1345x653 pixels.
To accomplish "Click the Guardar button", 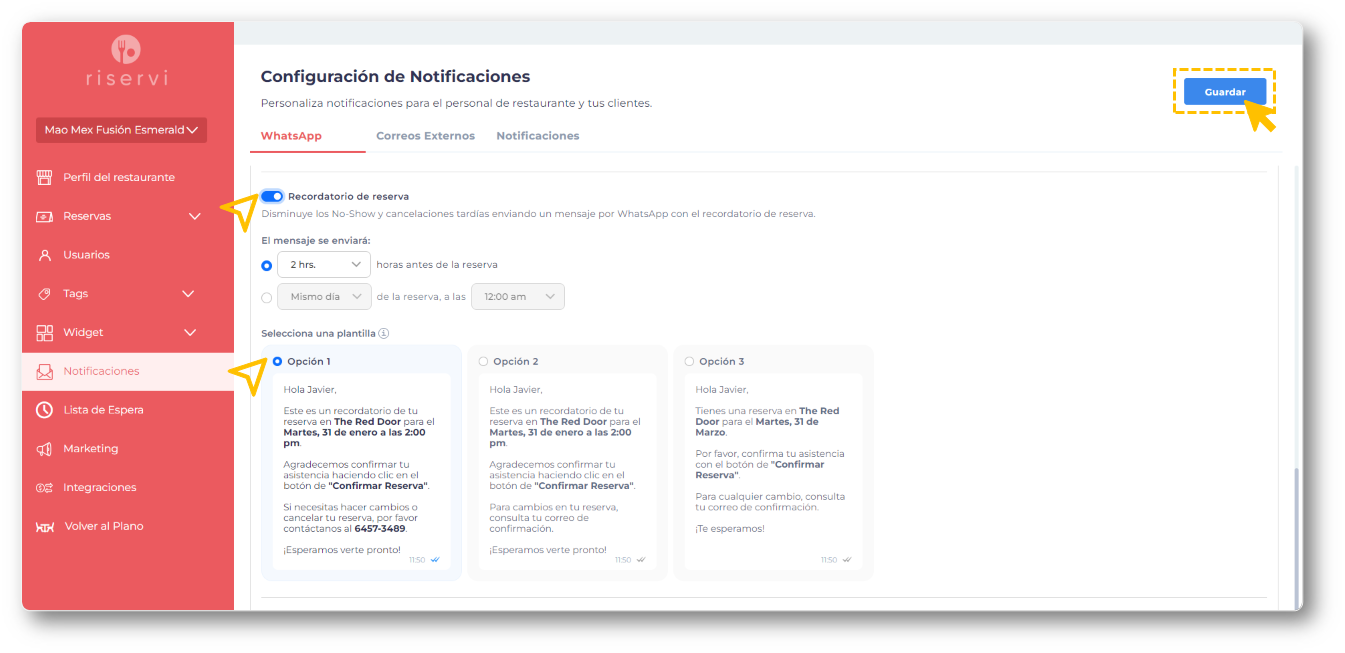I will point(1225,92).
